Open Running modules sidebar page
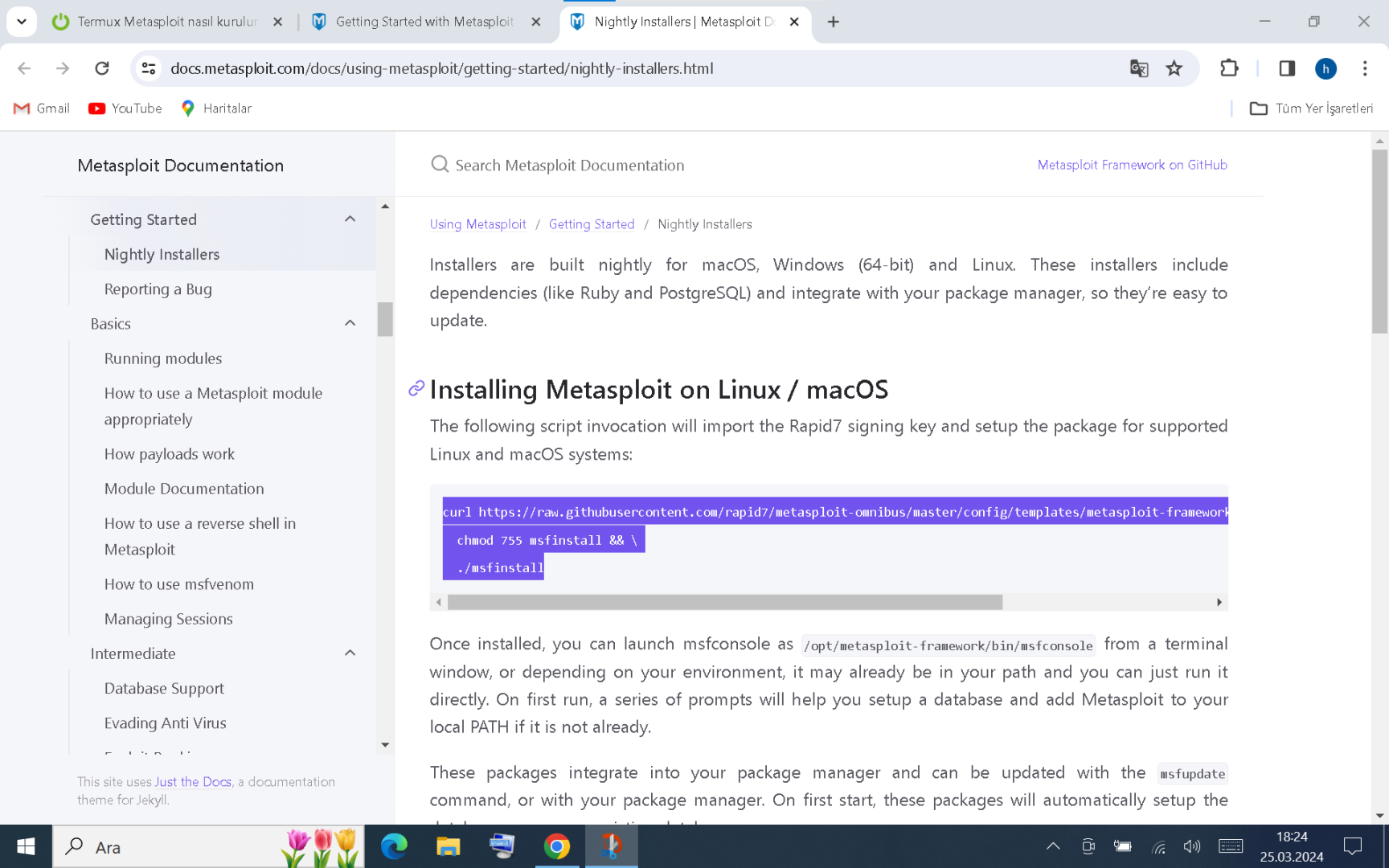This screenshot has height=868, width=1389. coord(163,358)
